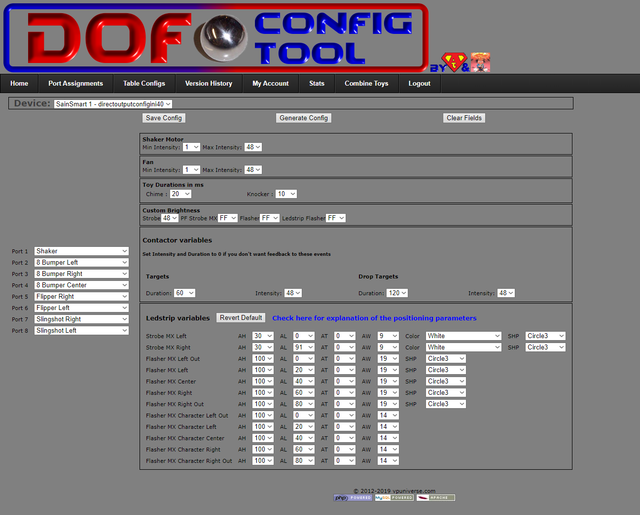Go to Table Configs
The height and width of the screenshot is (515, 640).
click(144, 83)
